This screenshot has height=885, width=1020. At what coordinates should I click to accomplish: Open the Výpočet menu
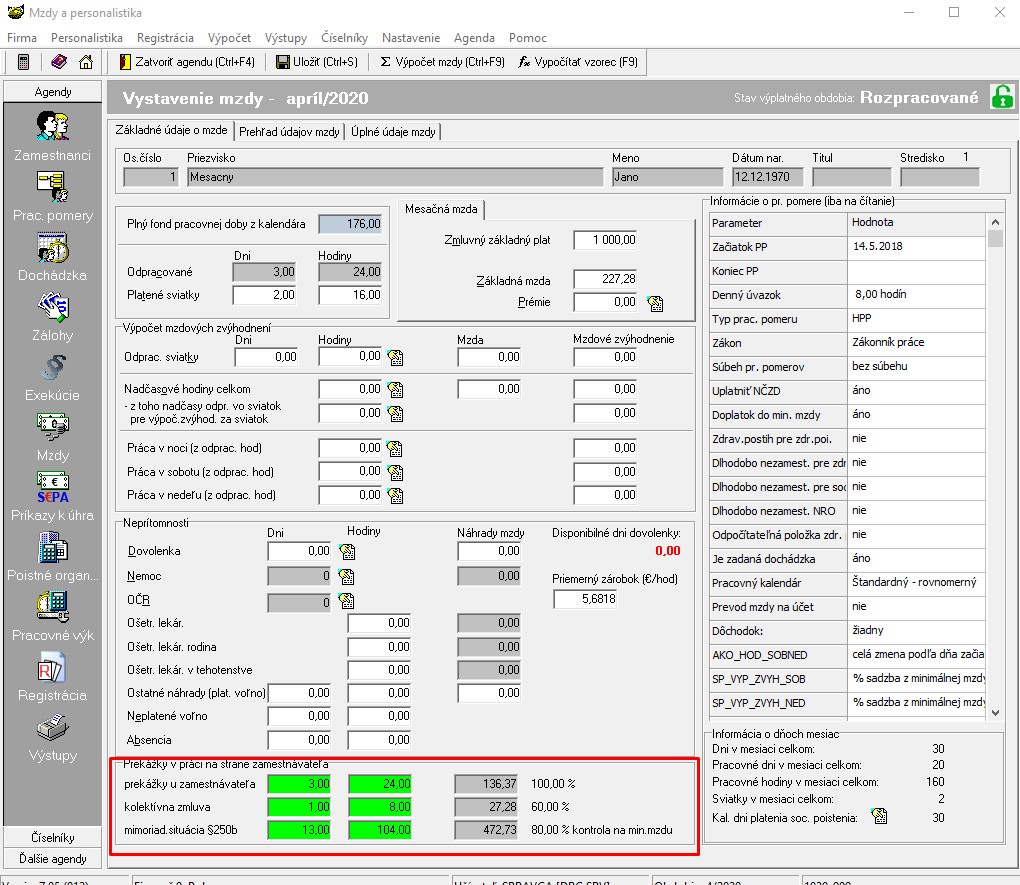pyautogui.click(x=230, y=38)
